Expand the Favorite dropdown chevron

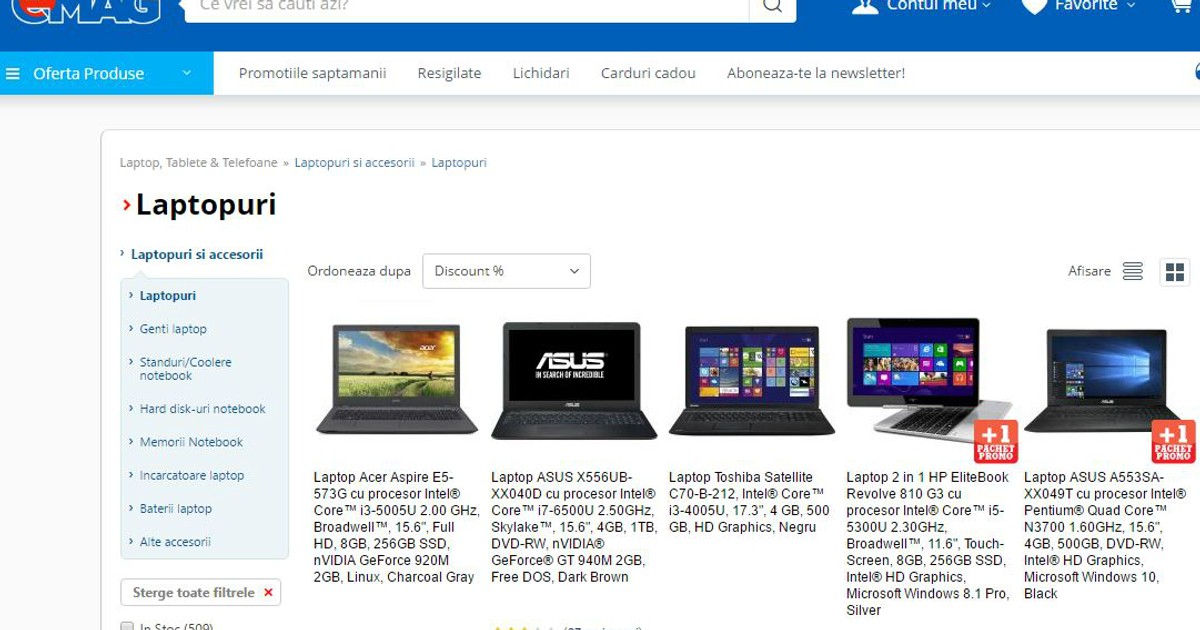(x=1131, y=6)
